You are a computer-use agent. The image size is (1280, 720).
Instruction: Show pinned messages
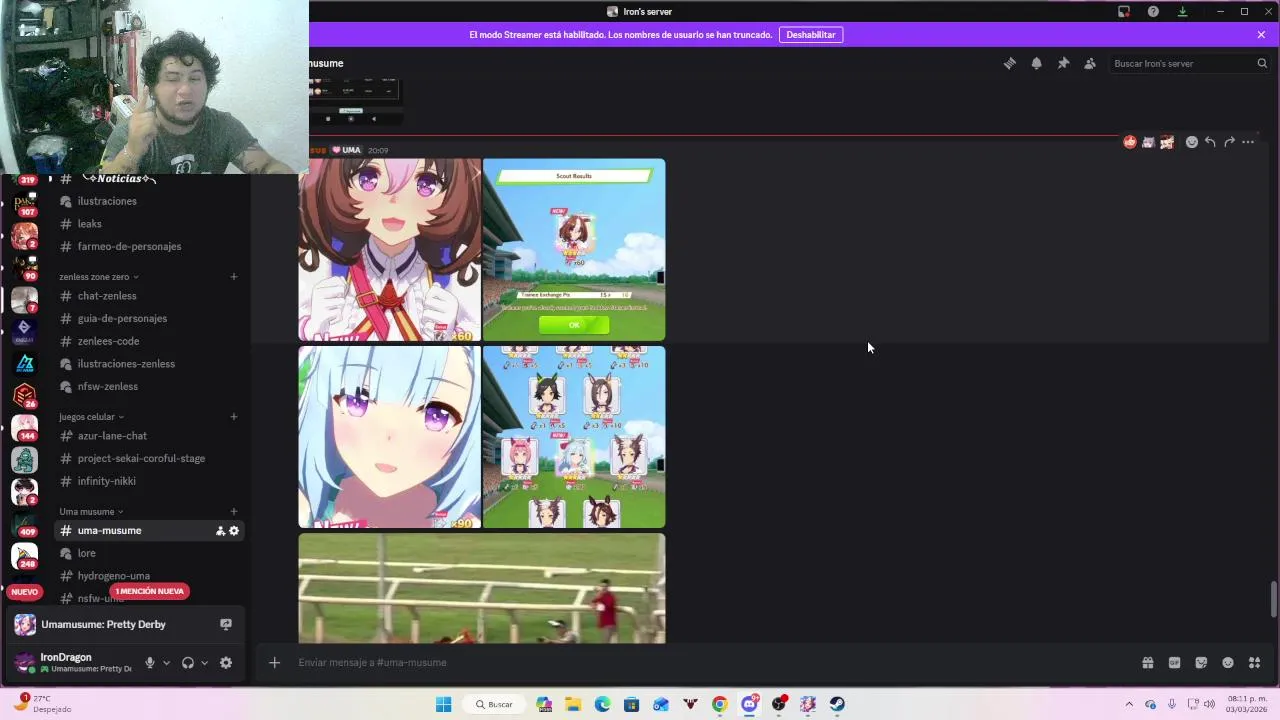pos(1063,63)
